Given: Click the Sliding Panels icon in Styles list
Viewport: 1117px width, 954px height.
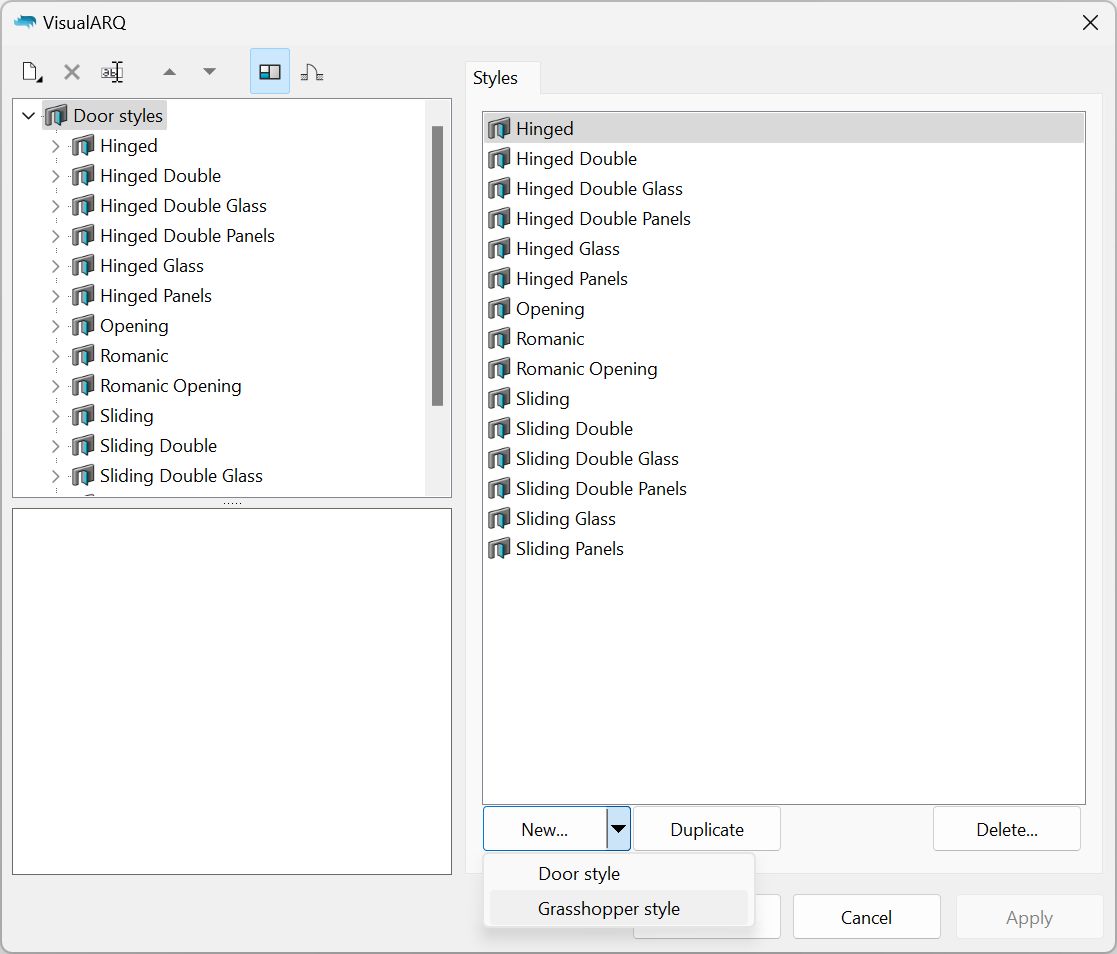Looking at the screenshot, I should pyautogui.click(x=499, y=549).
